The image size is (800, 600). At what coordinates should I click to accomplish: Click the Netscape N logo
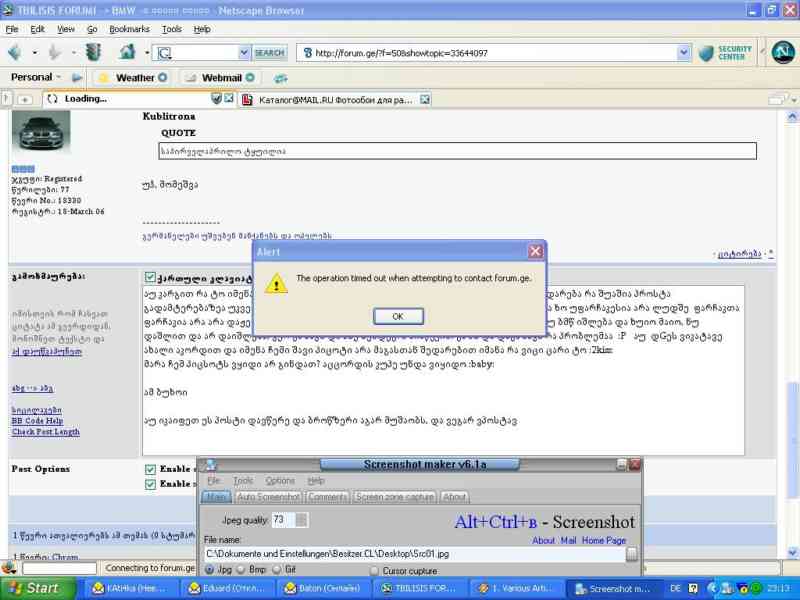pyautogui.click(x=783, y=53)
